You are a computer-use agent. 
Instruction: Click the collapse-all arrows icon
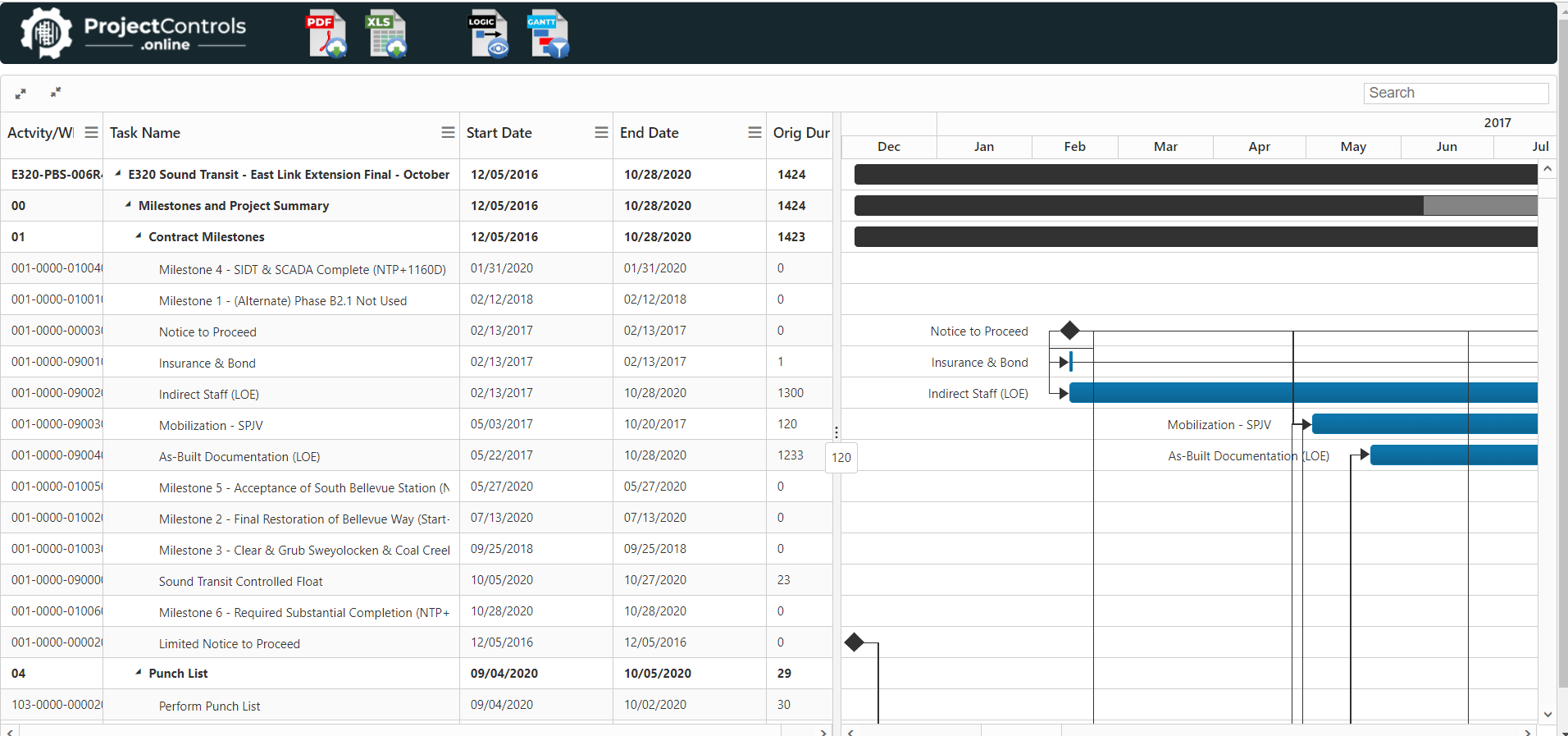pos(56,92)
